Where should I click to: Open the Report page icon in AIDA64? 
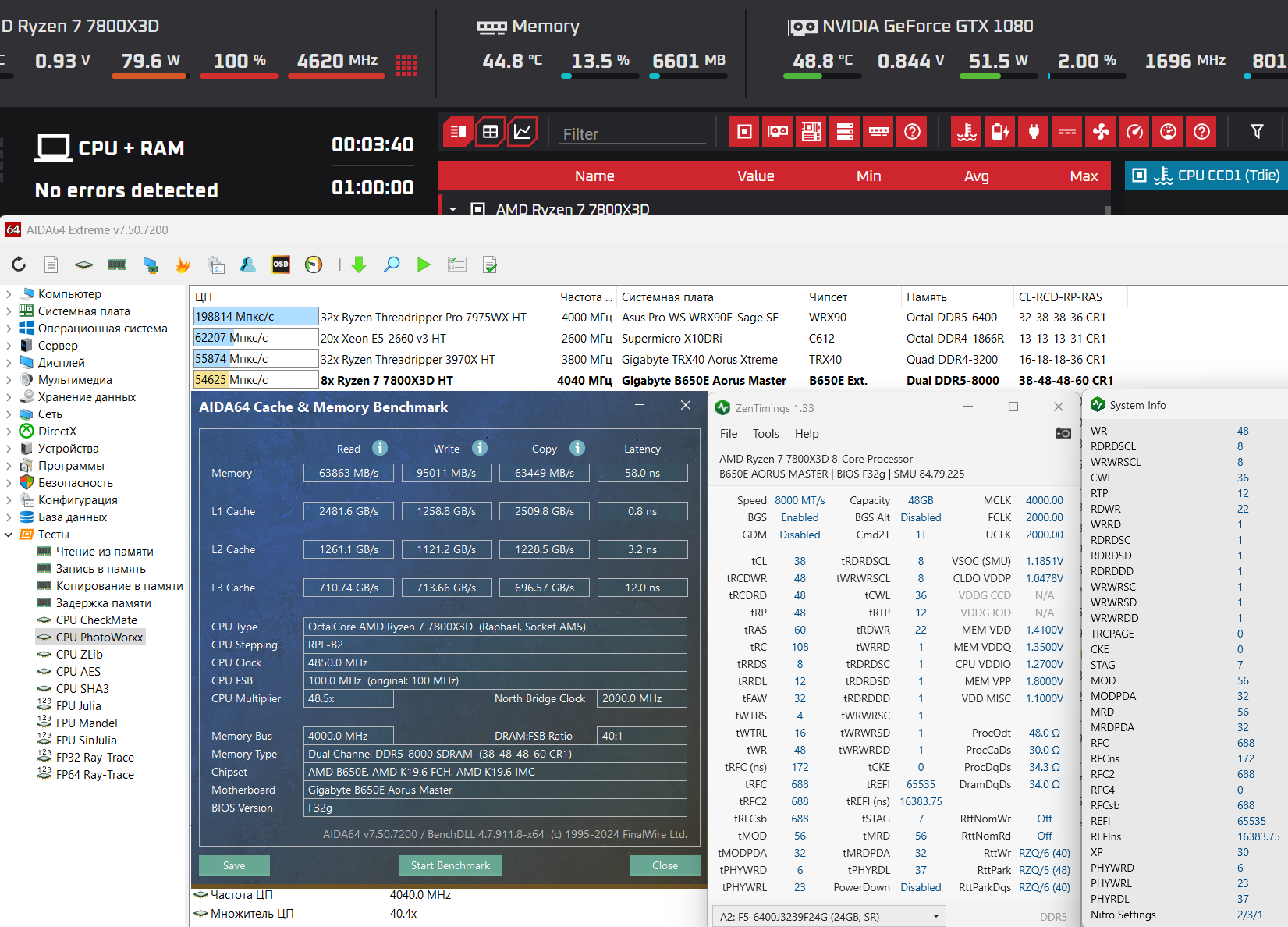[x=51, y=265]
